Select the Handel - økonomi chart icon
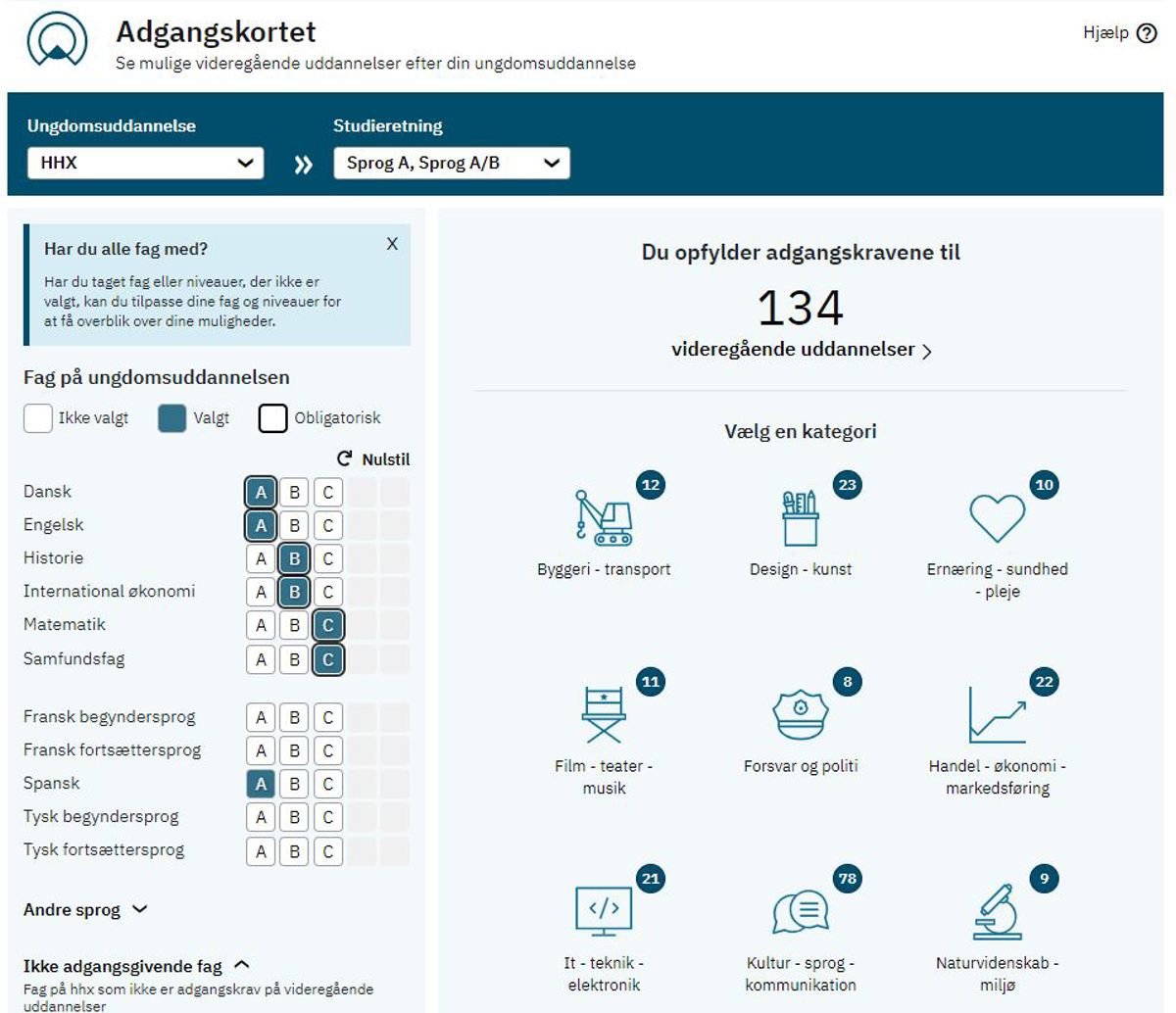1176x1013 pixels. (997, 715)
